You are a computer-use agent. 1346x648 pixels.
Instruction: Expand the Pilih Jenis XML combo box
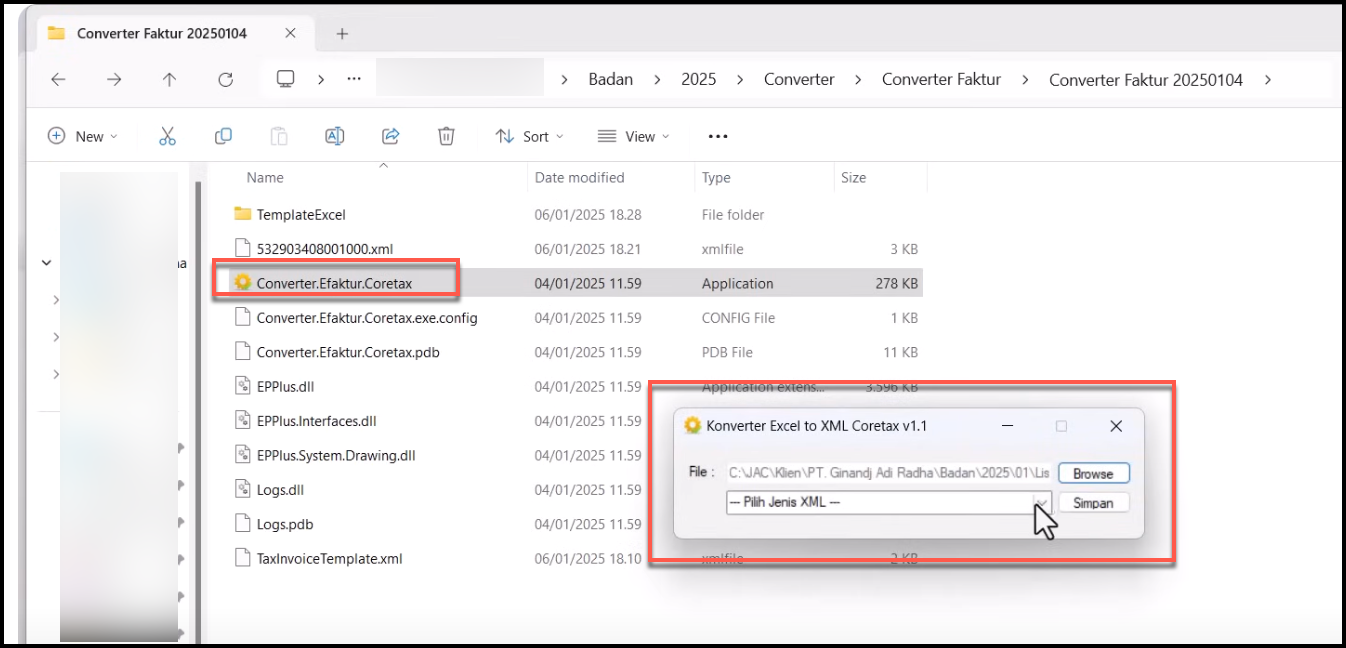[x=1041, y=502]
